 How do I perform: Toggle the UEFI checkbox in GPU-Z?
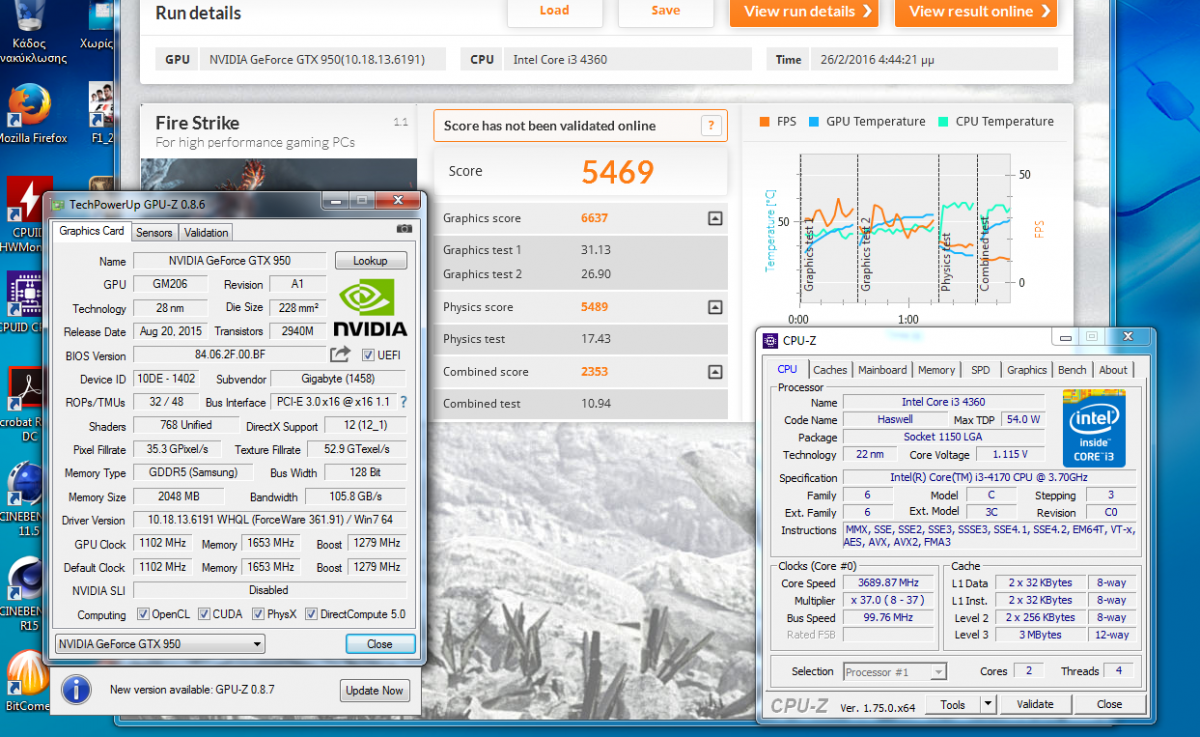tap(368, 355)
